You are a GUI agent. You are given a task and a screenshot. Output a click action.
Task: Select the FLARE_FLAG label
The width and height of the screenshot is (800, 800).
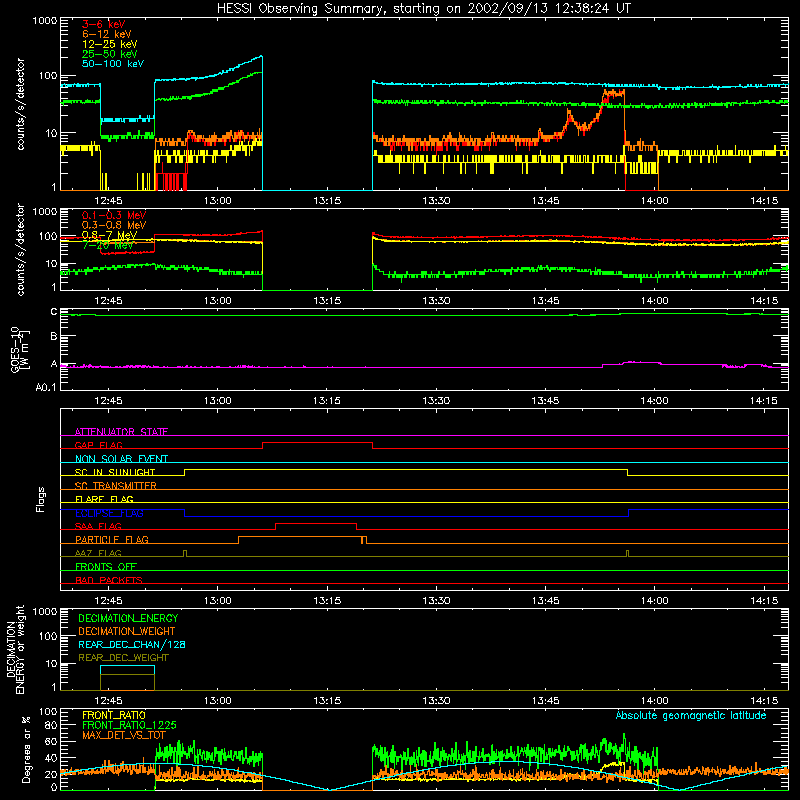[104, 499]
